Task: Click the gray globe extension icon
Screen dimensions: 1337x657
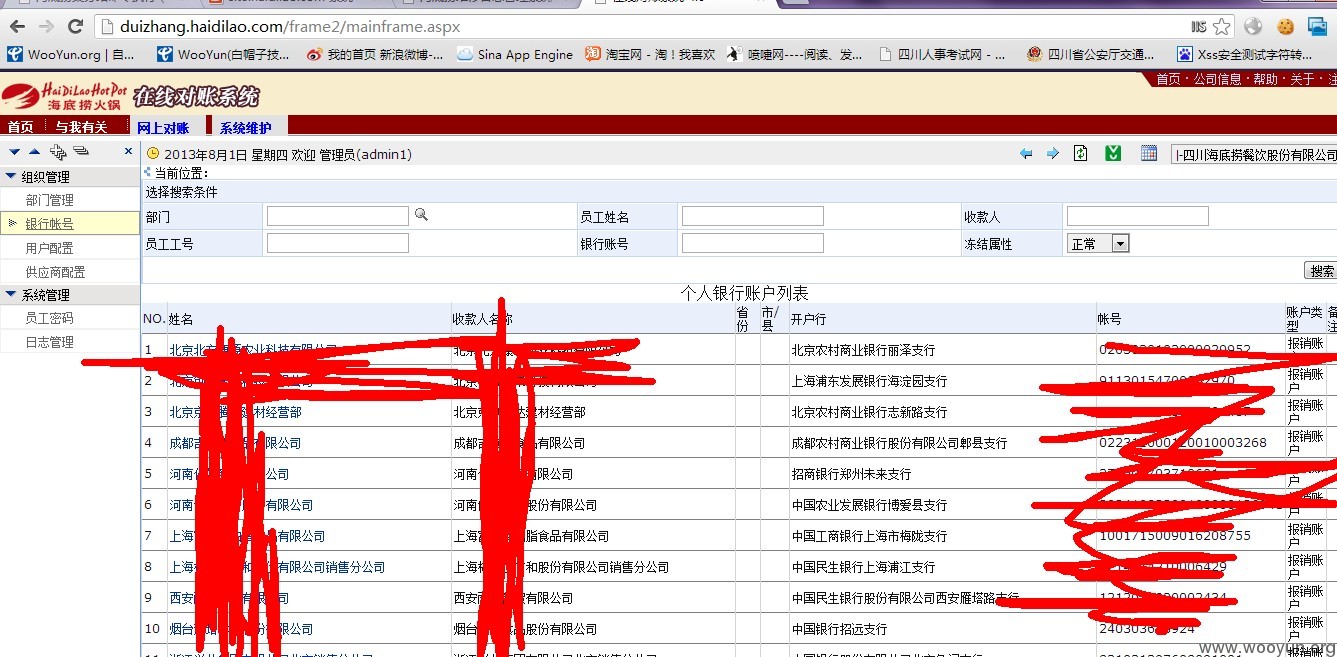Action: click(x=1254, y=26)
